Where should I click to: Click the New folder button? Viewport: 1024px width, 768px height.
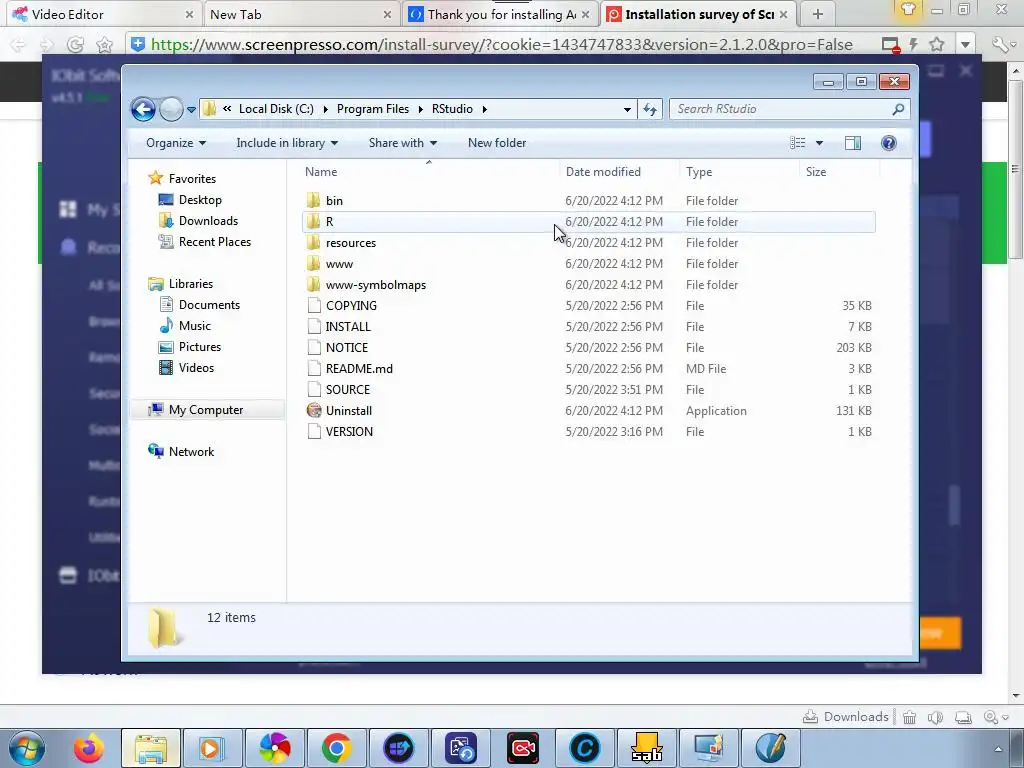tap(497, 143)
